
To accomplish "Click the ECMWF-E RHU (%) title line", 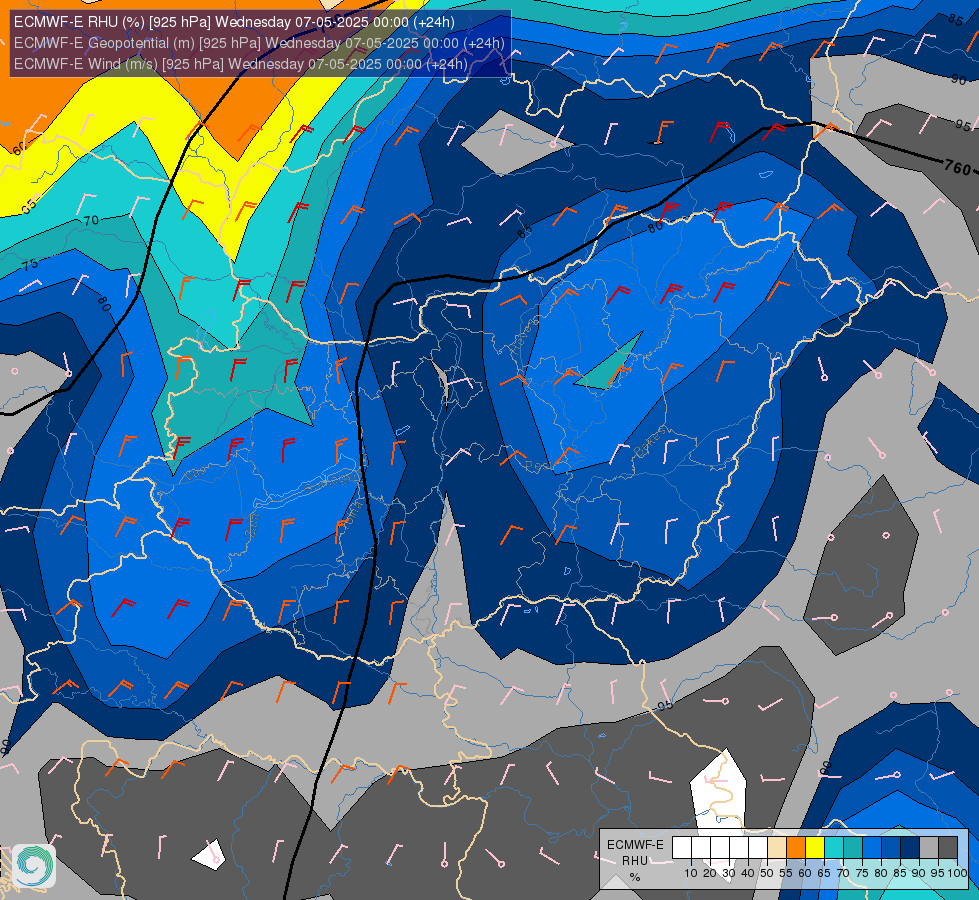I will pyautogui.click(x=234, y=22).
